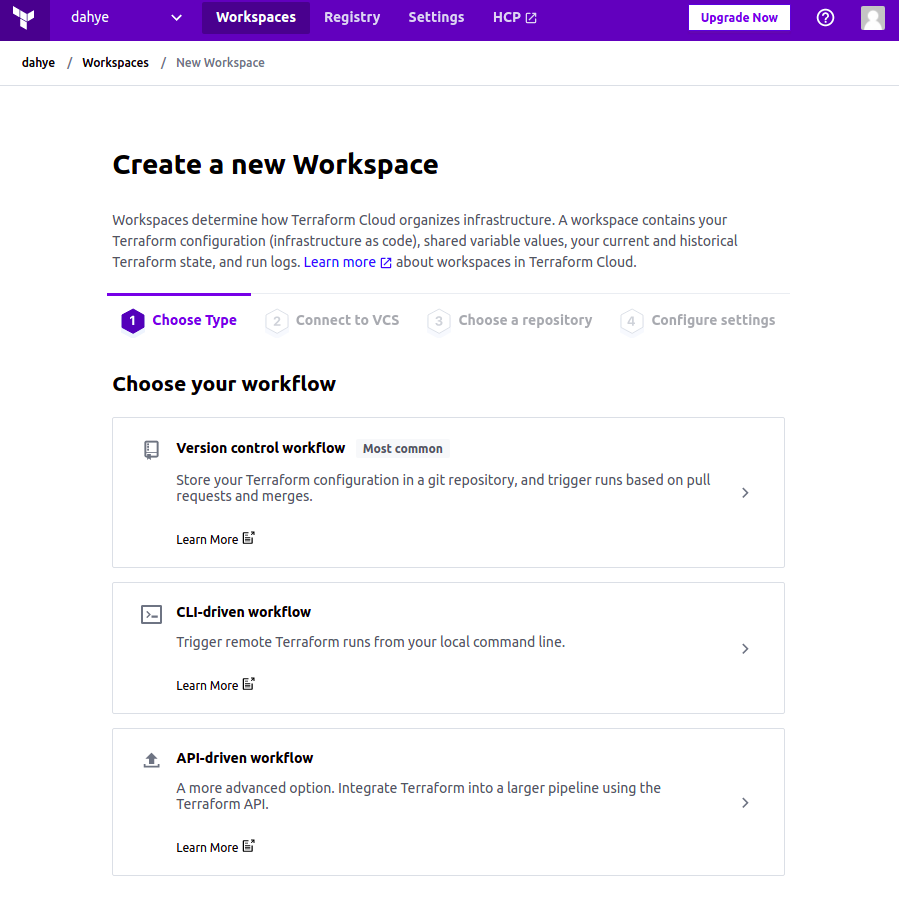Click the CLI-driven workflow terminal icon
Screen dimensions: 899x916
pyautogui.click(x=151, y=614)
